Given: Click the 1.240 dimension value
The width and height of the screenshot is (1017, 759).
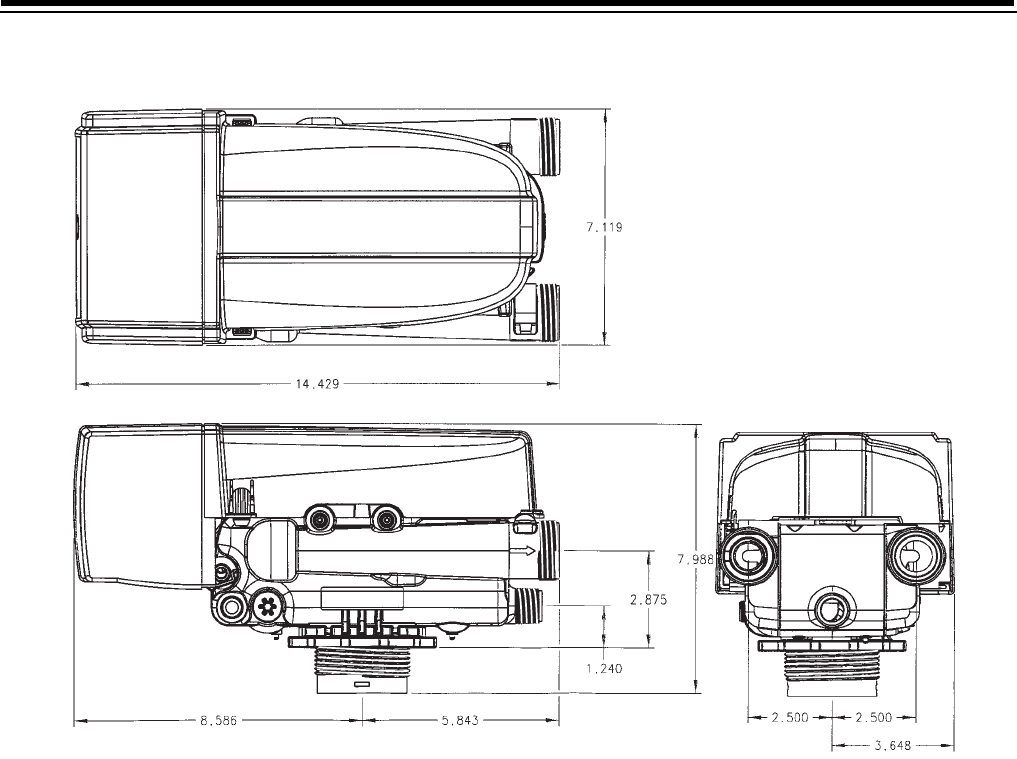Looking at the screenshot, I should 604,668.
